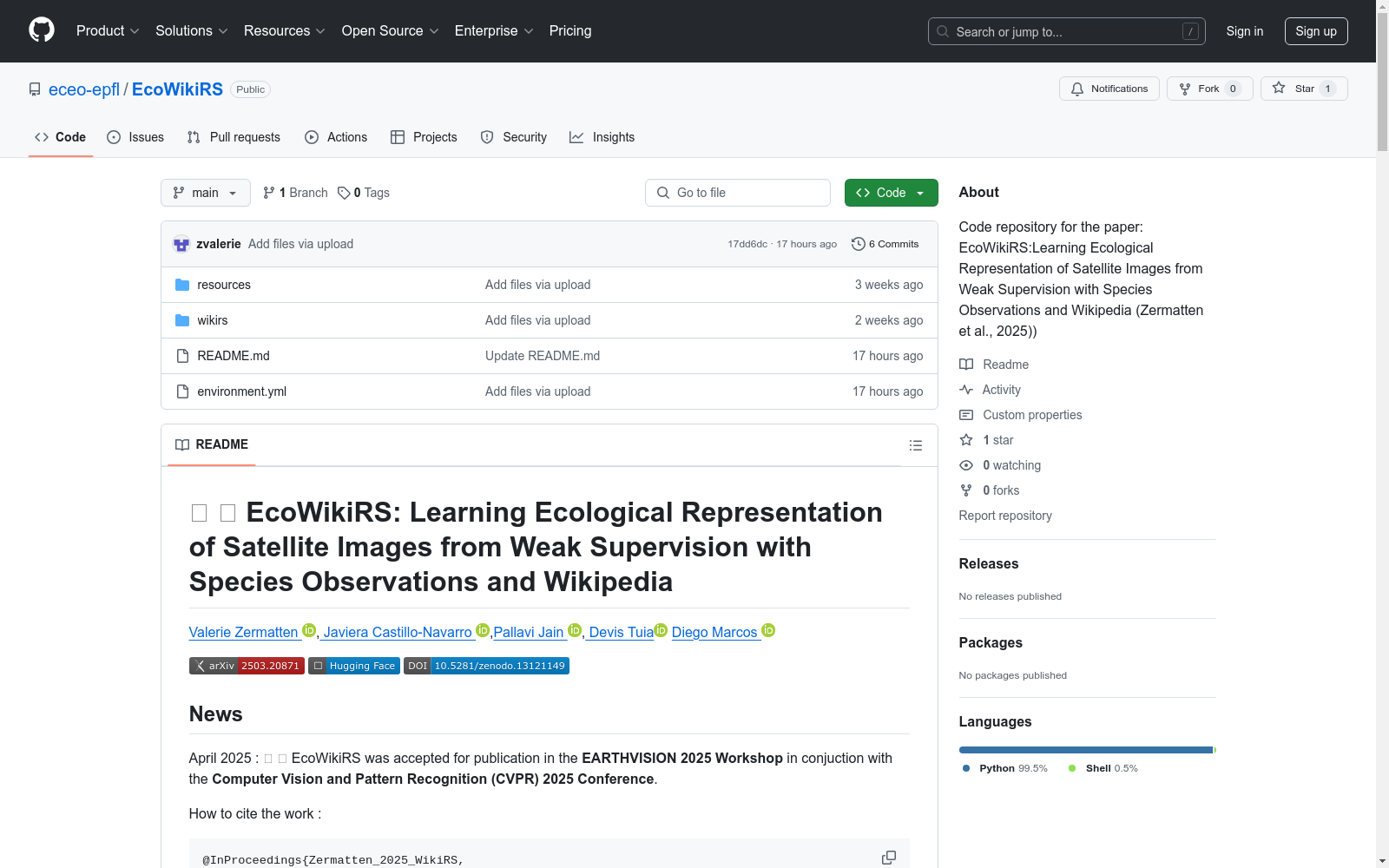Open the 1 Branch link
This screenshot has height=868, width=1389.
pos(295,193)
